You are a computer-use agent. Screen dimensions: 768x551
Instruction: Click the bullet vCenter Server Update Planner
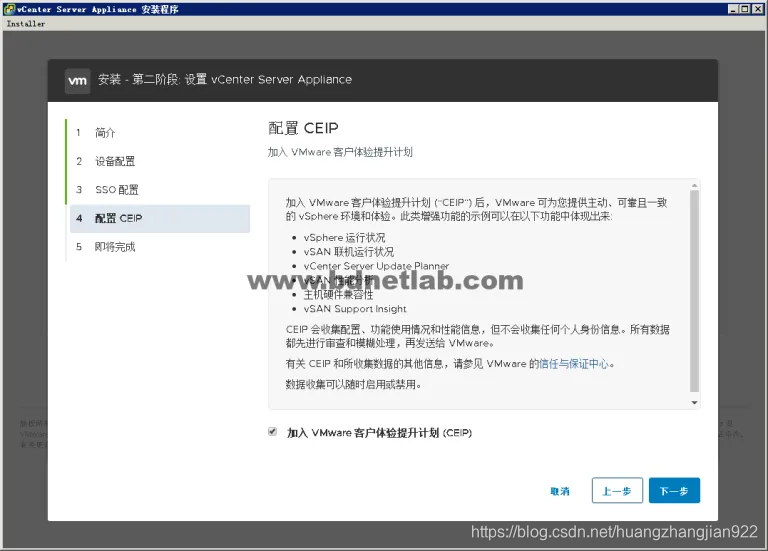[376, 266]
